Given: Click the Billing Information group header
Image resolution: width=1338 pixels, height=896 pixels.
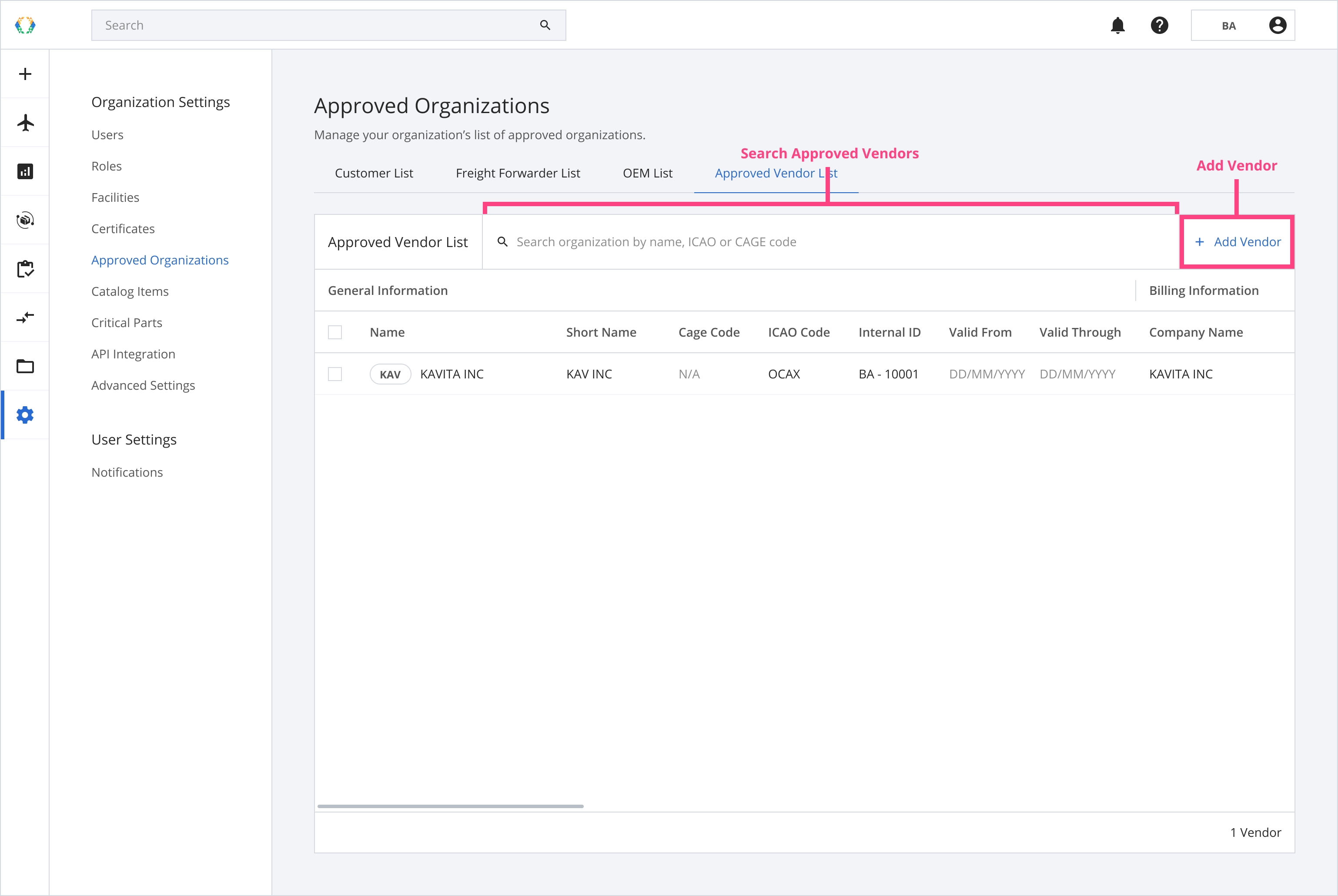Looking at the screenshot, I should 1204,291.
